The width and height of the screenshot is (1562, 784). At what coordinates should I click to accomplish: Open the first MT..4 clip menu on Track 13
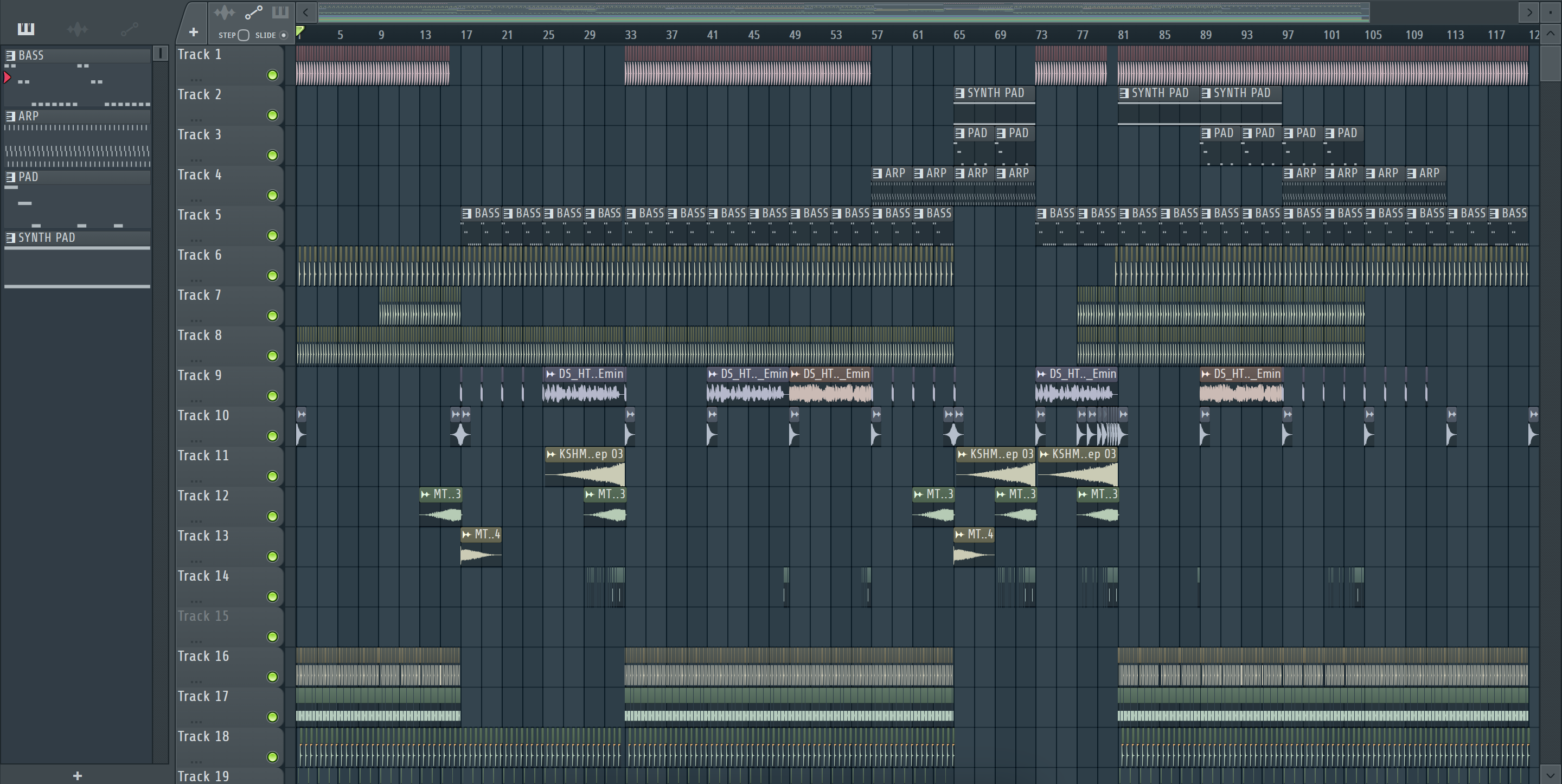pos(467,534)
